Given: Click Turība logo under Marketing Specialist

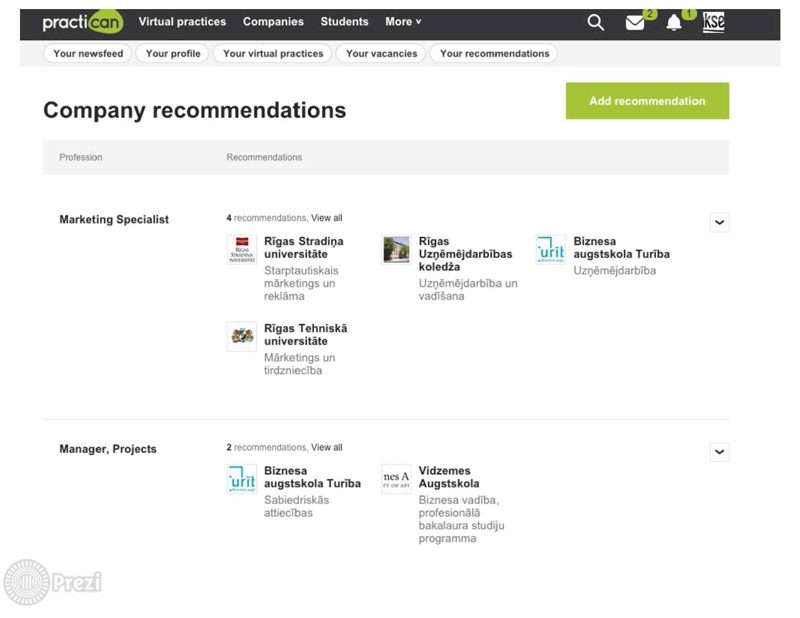Looking at the screenshot, I should click(551, 250).
